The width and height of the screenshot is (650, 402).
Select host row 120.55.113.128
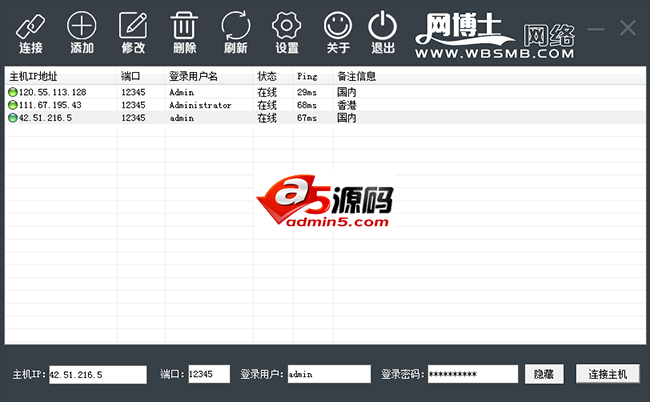pyautogui.click(x=325, y=92)
